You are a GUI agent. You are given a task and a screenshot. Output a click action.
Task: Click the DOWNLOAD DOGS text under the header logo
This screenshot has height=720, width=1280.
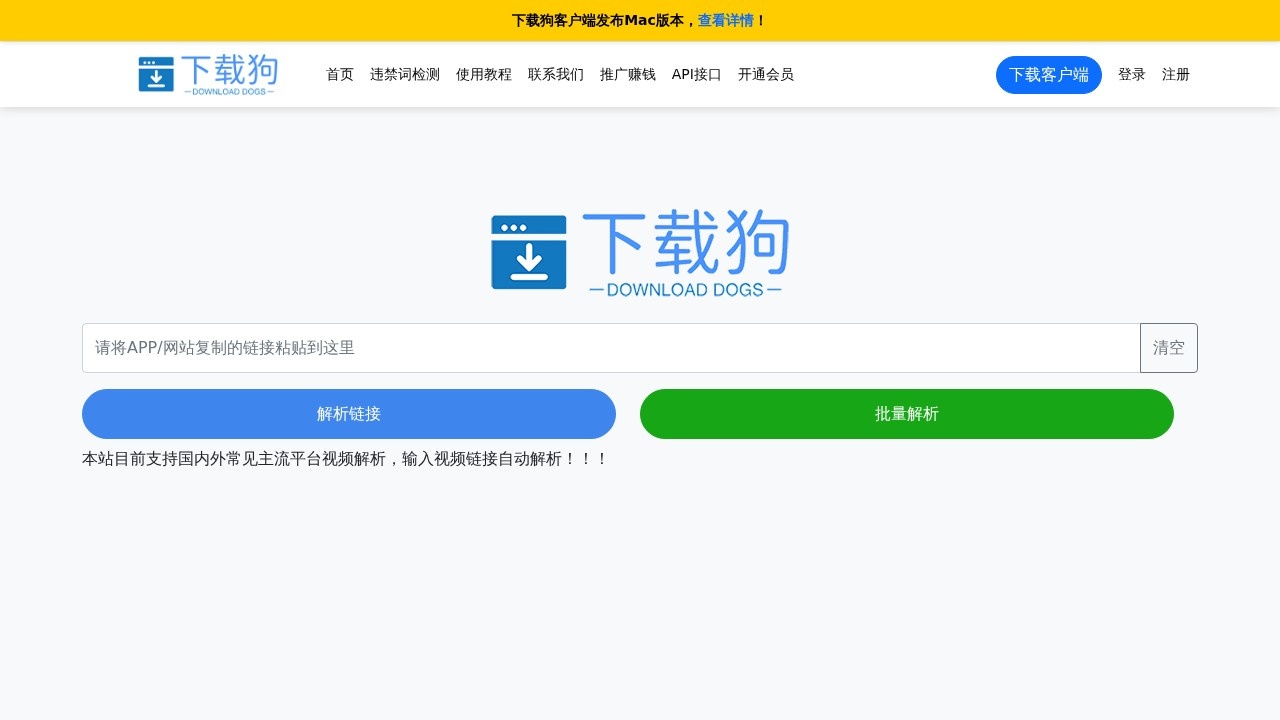click(228, 89)
